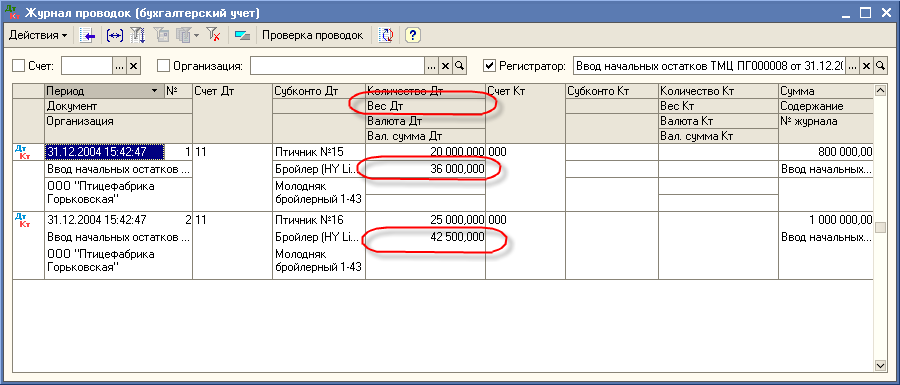Click the 36 000,000 weight cell
The height and width of the screenshot is (385, 900).
tap(425, 169)
